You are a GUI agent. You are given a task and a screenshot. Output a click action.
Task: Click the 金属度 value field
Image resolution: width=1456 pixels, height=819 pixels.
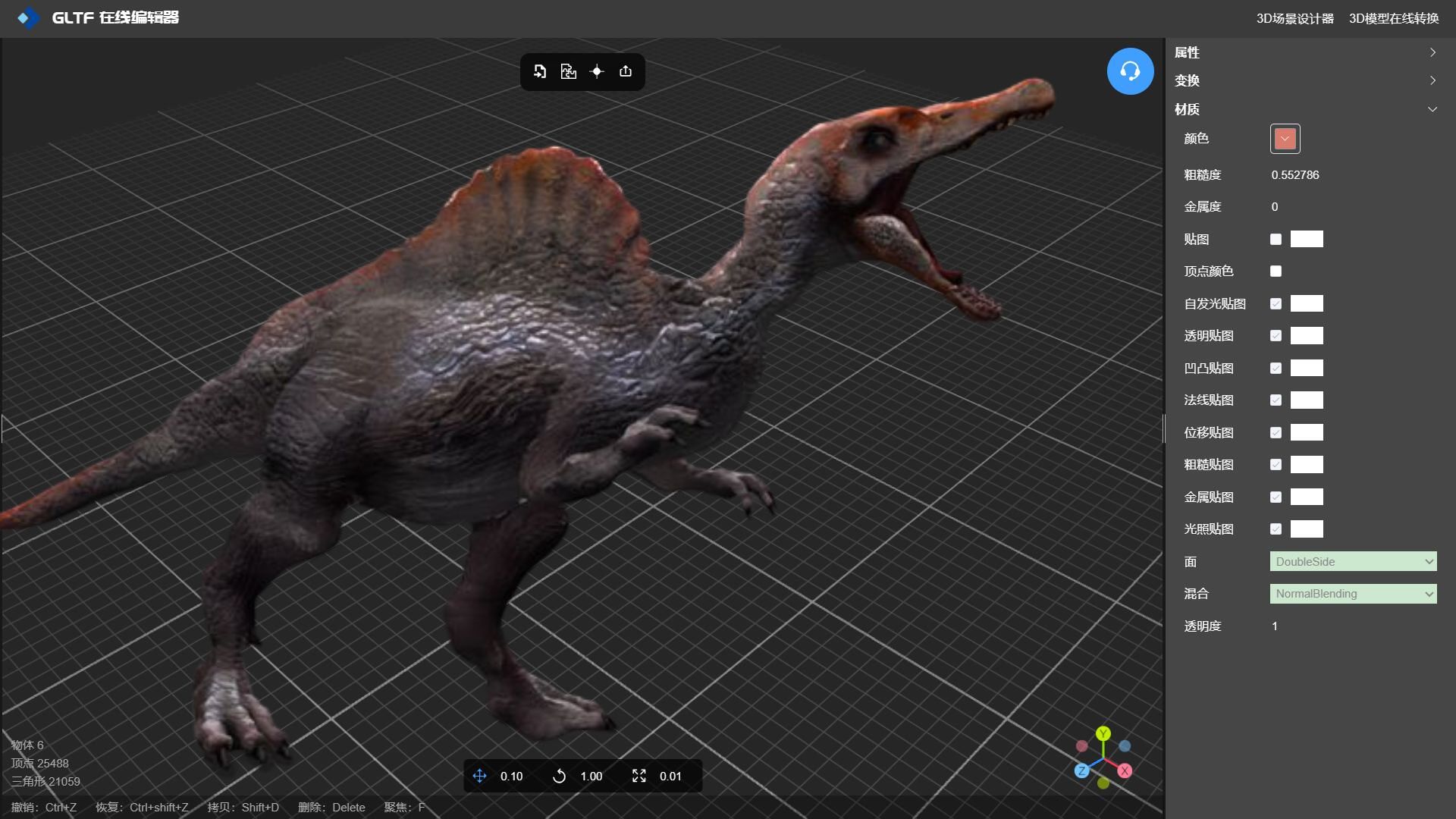pos(1275,207)
